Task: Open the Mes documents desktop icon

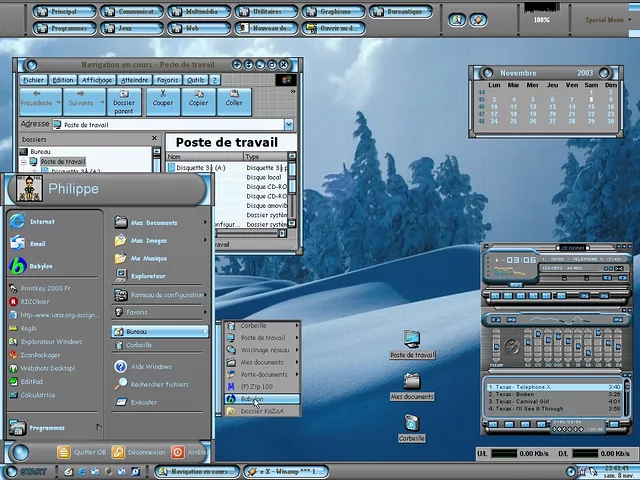Action: click(411, 383)
